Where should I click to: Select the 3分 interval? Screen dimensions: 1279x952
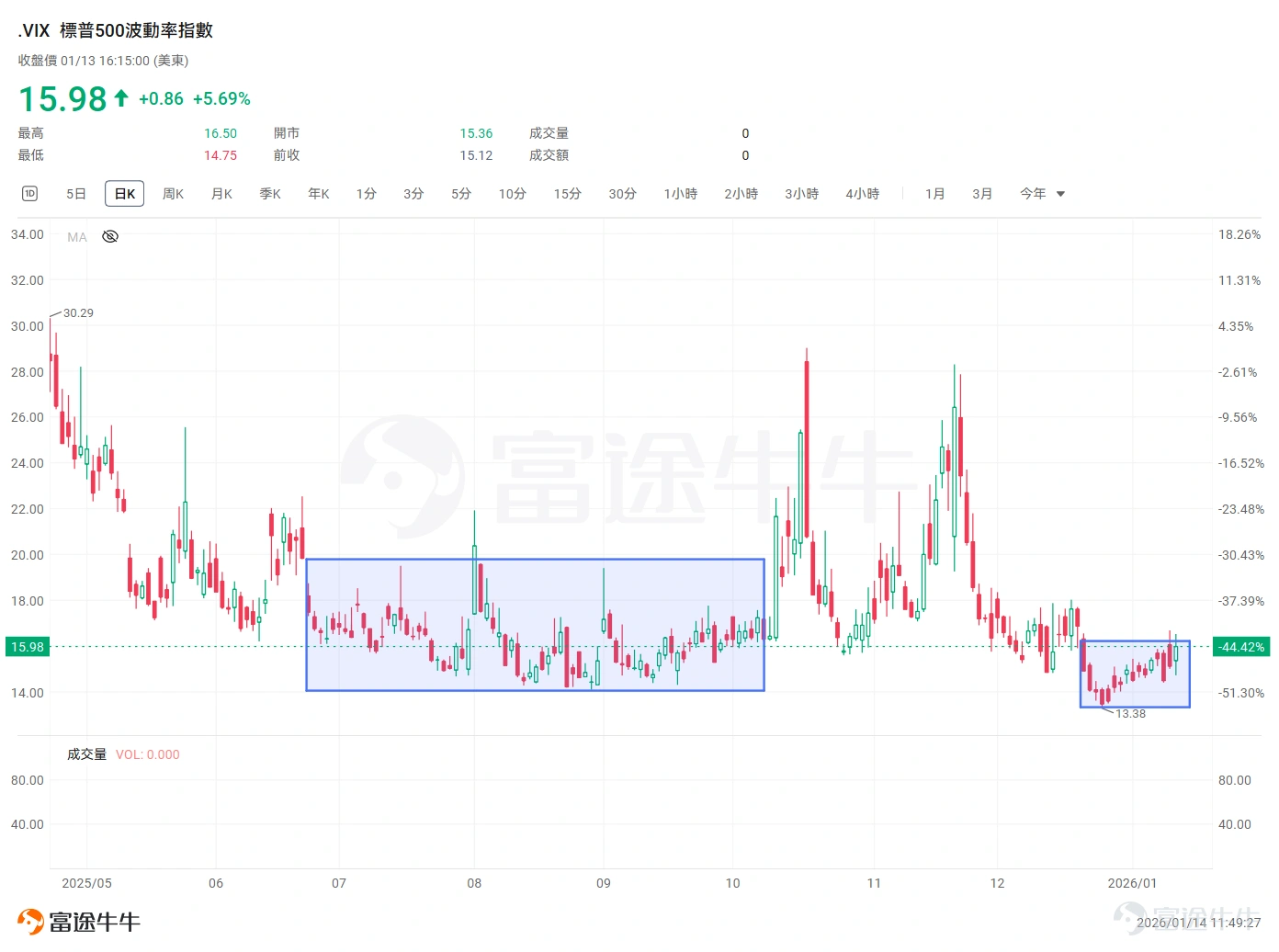coord(413,194)
